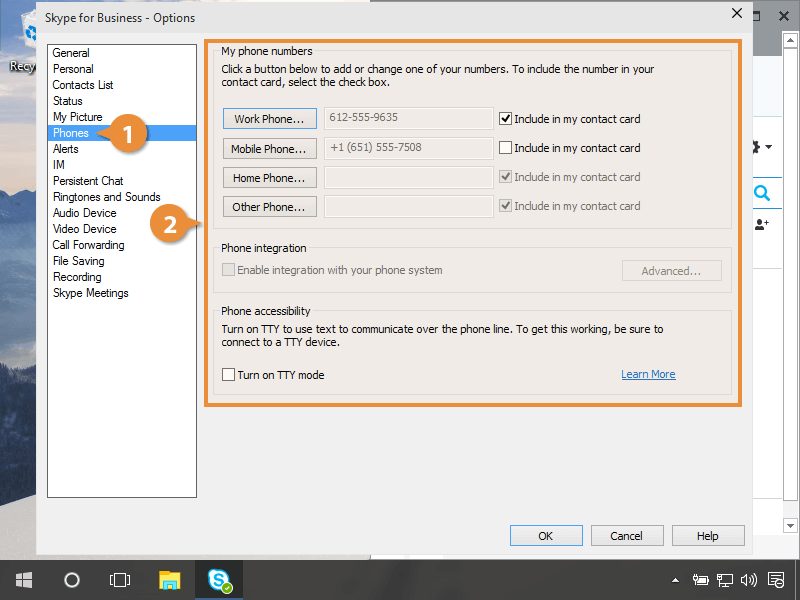Click the Mobile Phone number field
This screenshot has height=600, width=800.
tap(408, 148)
